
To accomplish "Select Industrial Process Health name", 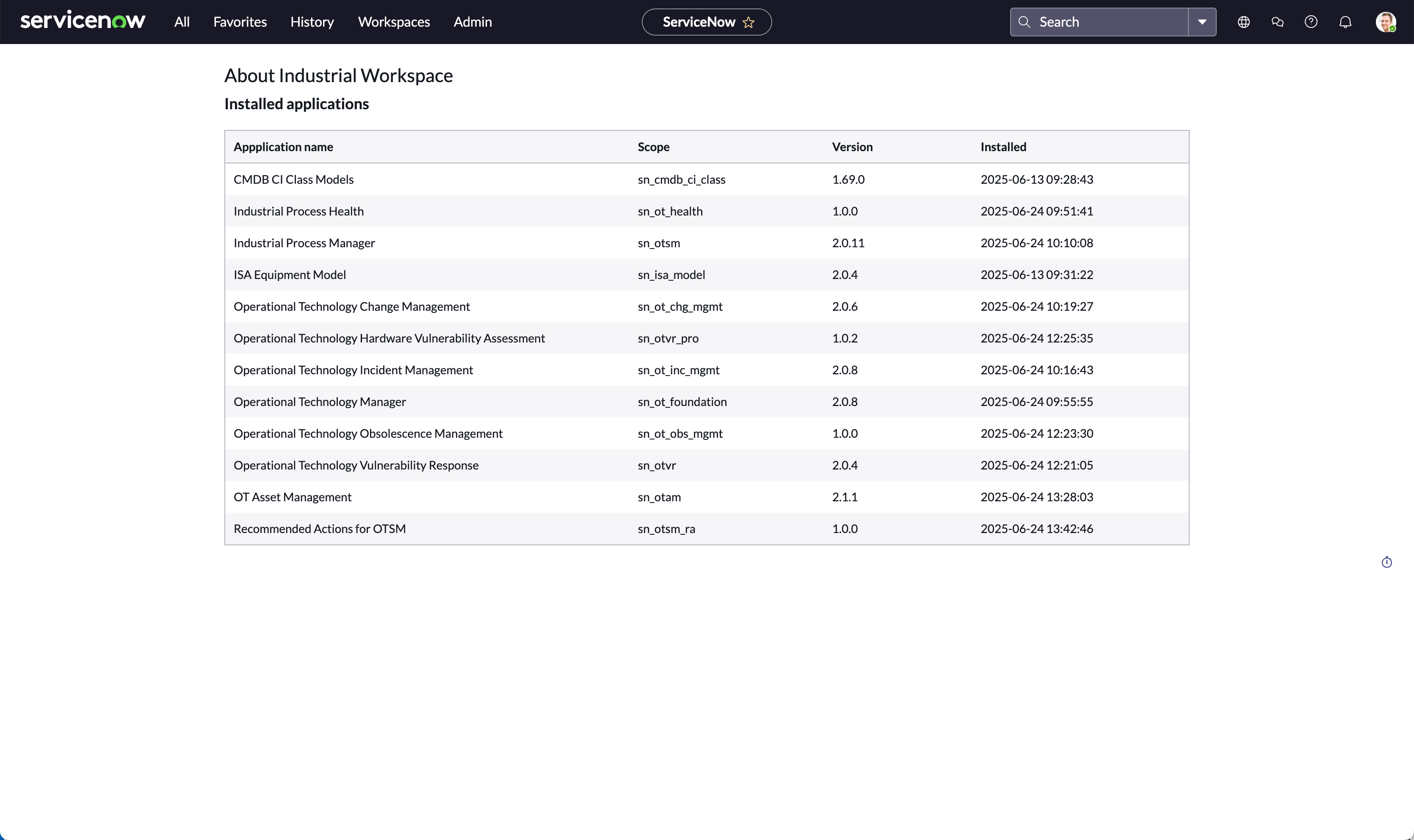I will tap(299, 211).
